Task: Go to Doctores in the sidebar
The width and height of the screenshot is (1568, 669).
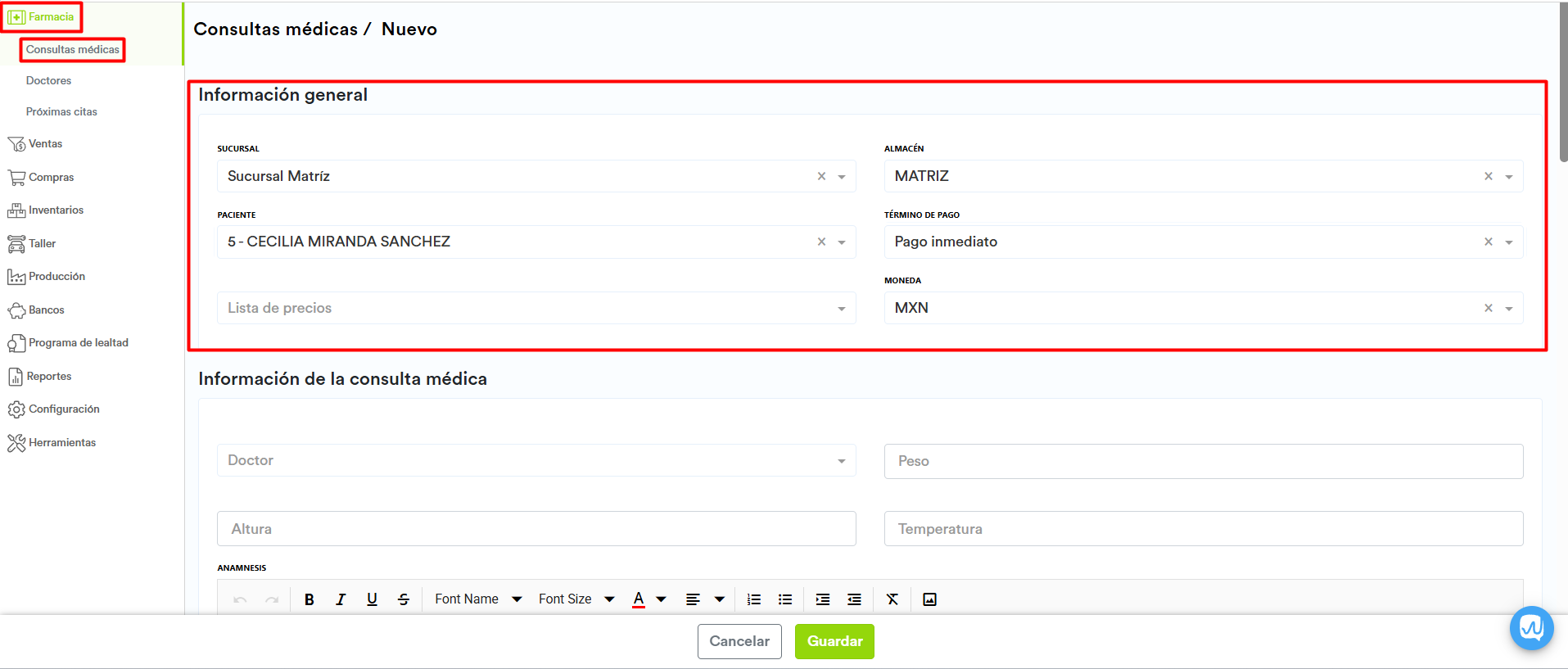Action: coord(48,80)
